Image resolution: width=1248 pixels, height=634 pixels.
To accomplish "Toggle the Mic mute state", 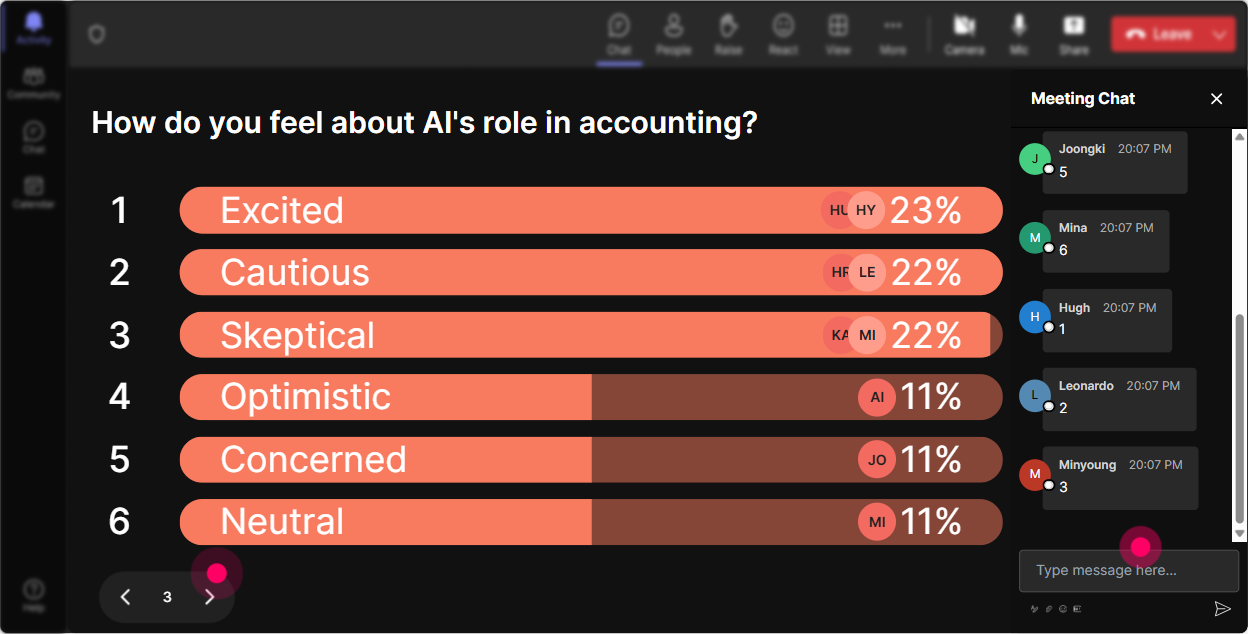I will coord(1019,34).
